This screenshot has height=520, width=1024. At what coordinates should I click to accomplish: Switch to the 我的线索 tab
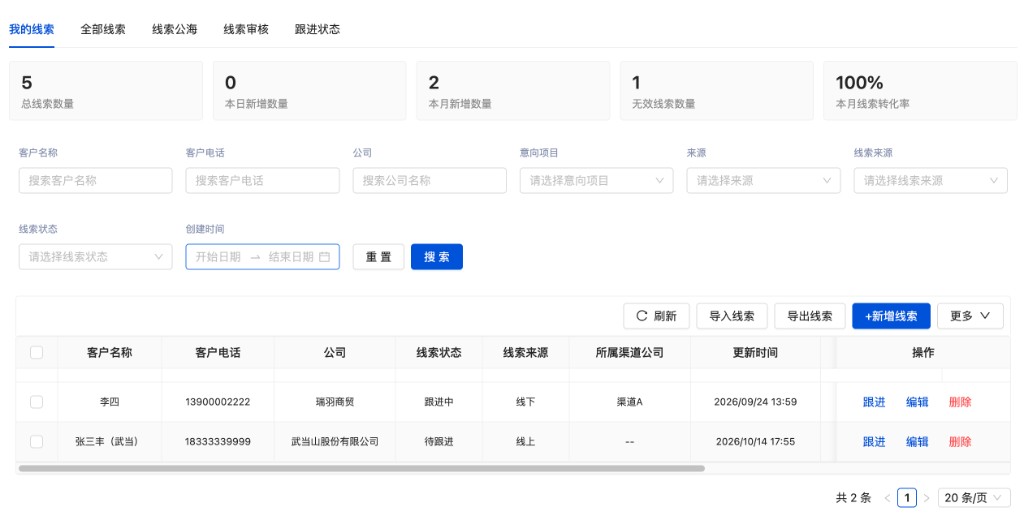coord(31,29)
